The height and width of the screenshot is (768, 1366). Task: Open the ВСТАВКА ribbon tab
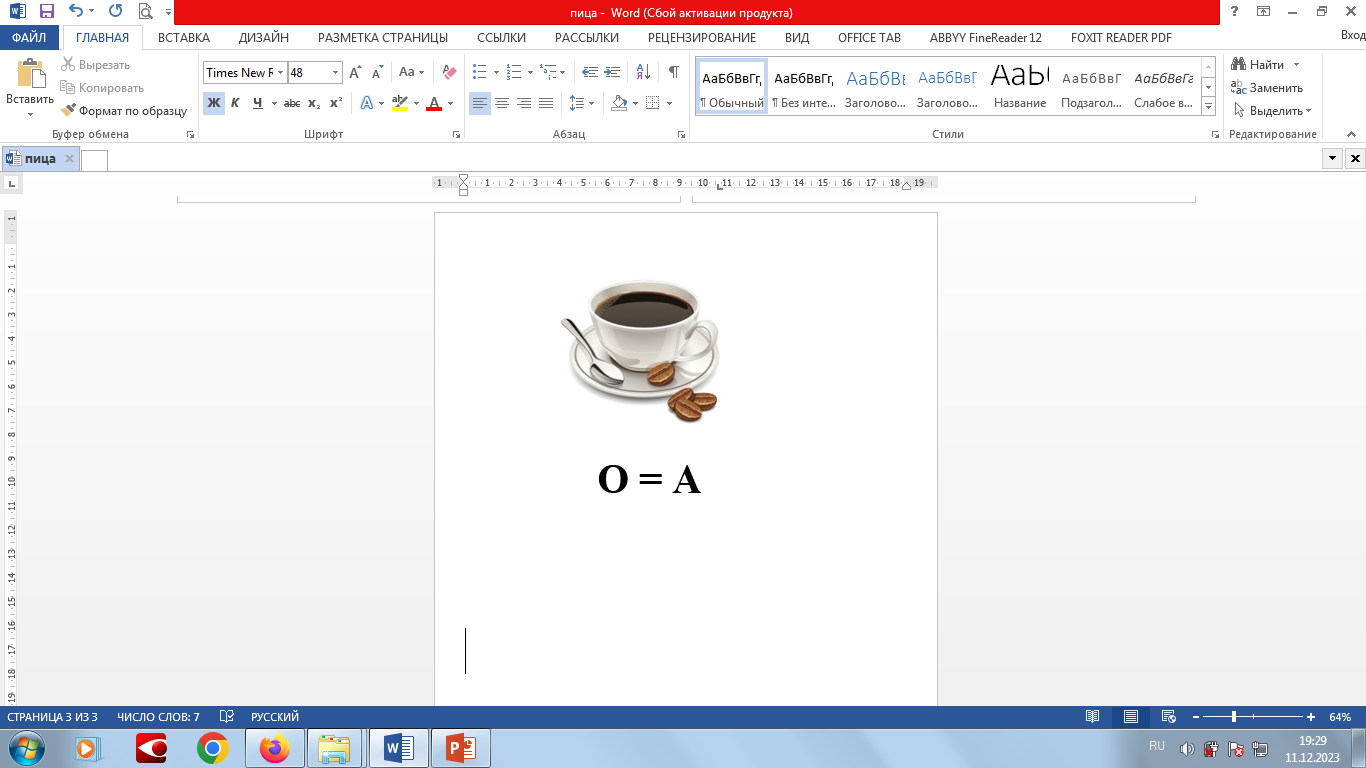coord(184,38)
